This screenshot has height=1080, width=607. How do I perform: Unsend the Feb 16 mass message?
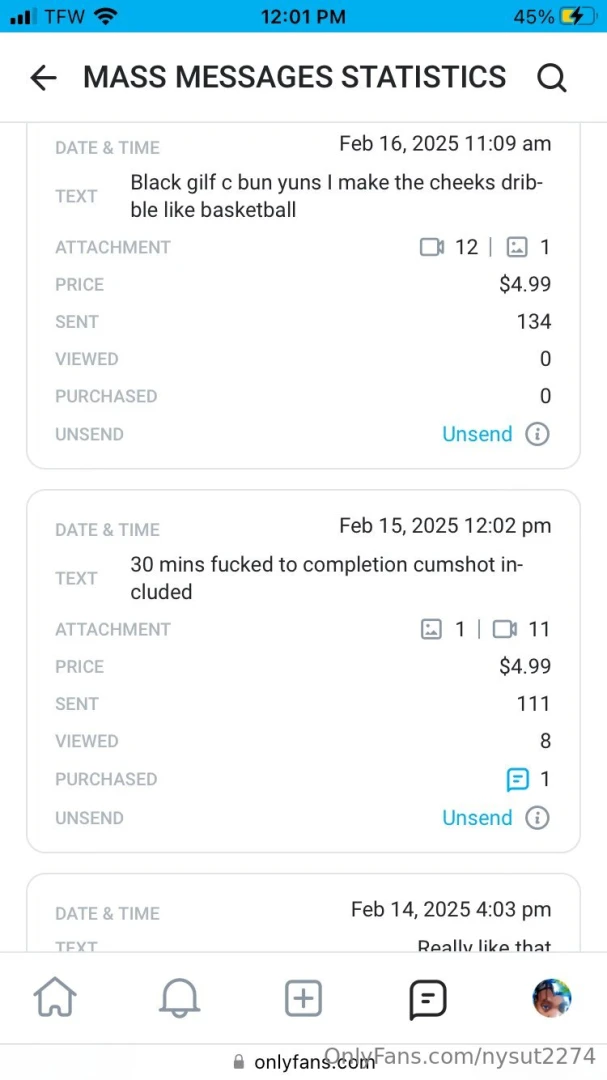pos(477,434)
